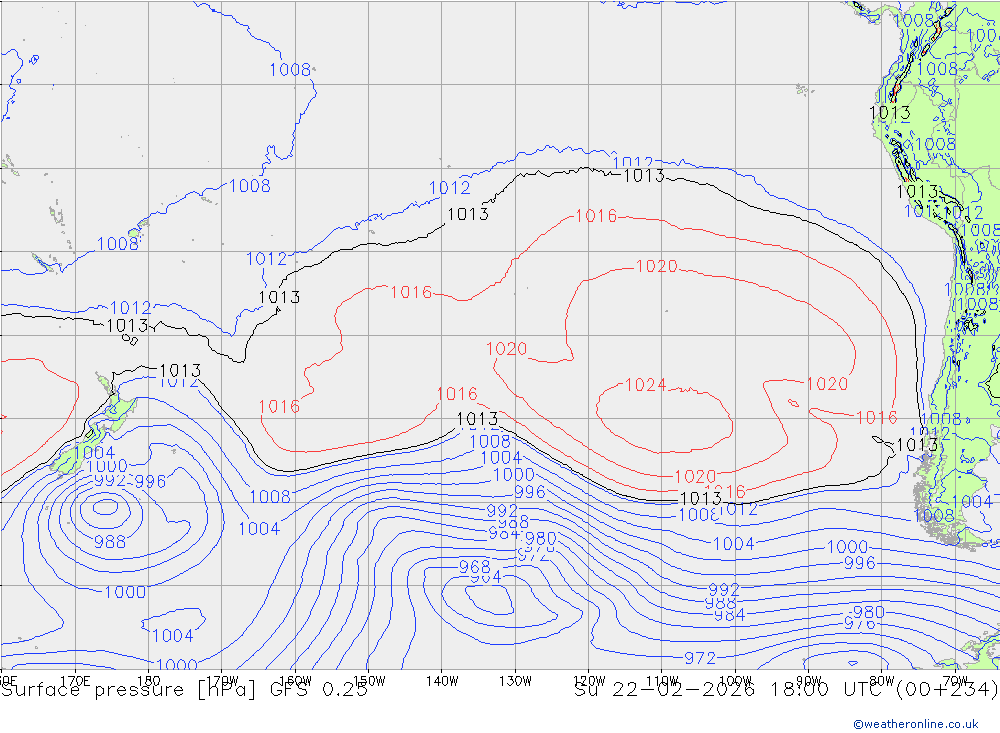
Task: Click the 120W longitude label
Action: [x=589, y=681]
